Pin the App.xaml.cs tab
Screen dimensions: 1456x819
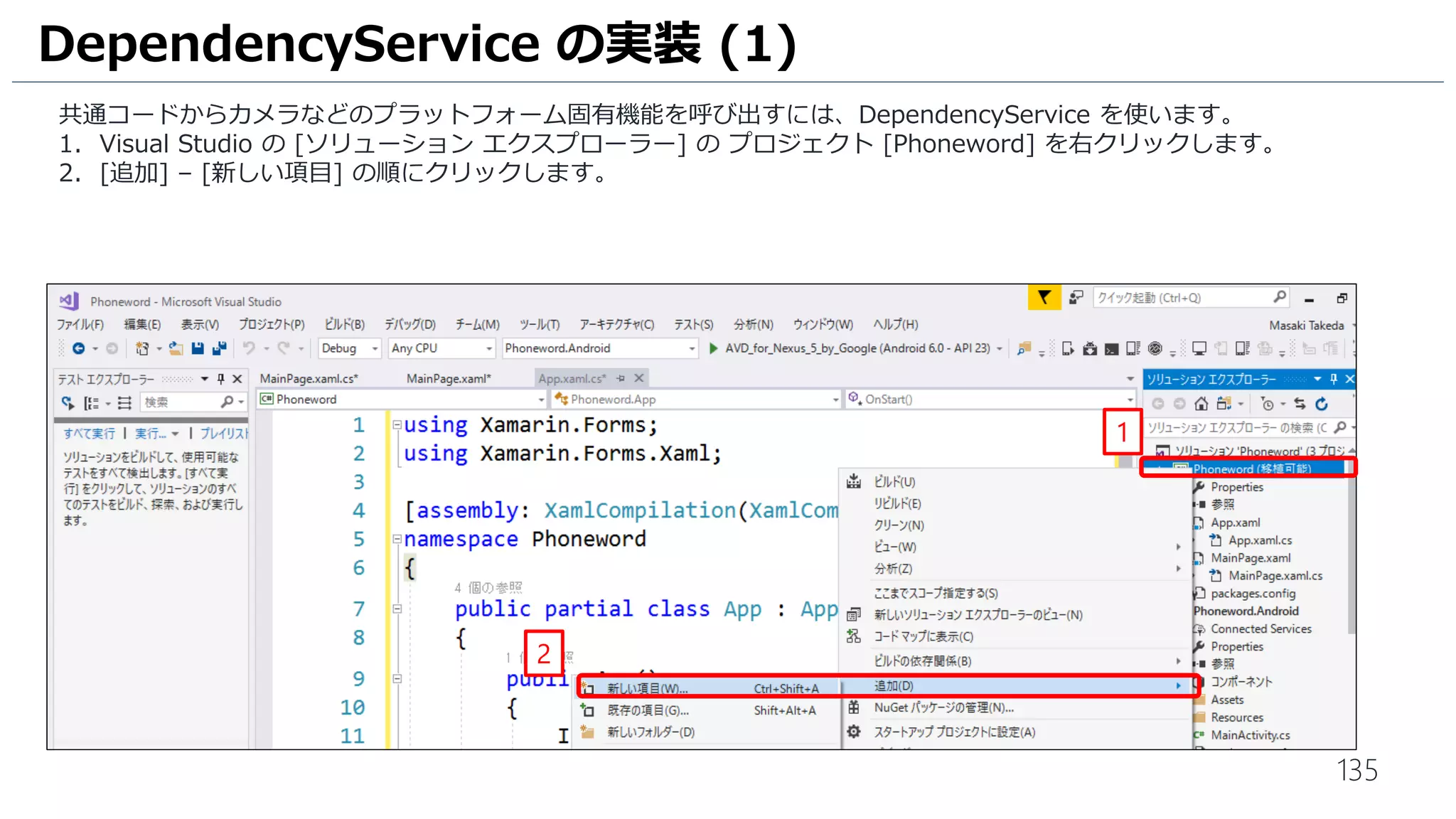click(621, 379)
